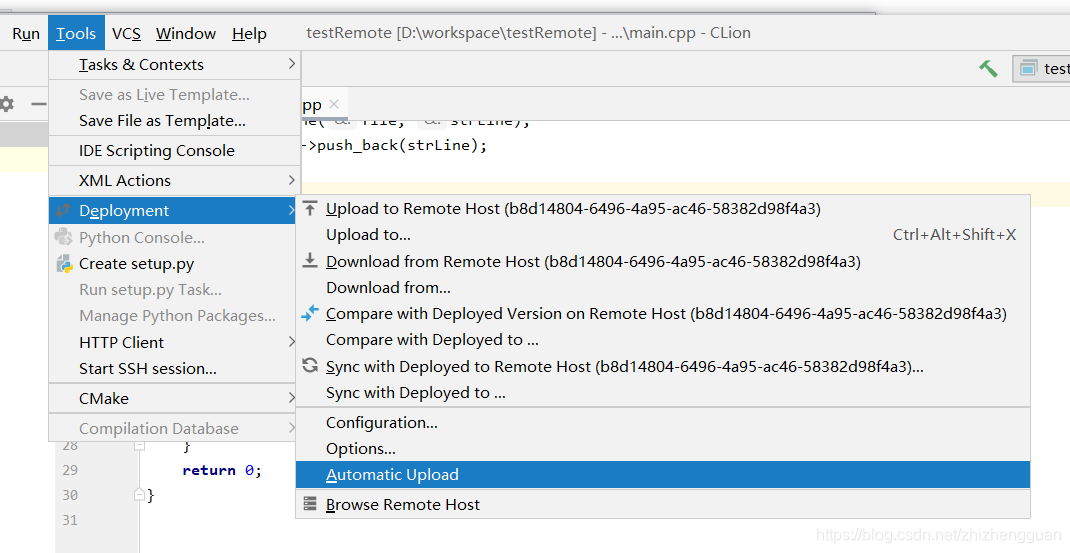Open the Window menu
Viewport: 1070px width, 553px height.
[186, 33]
